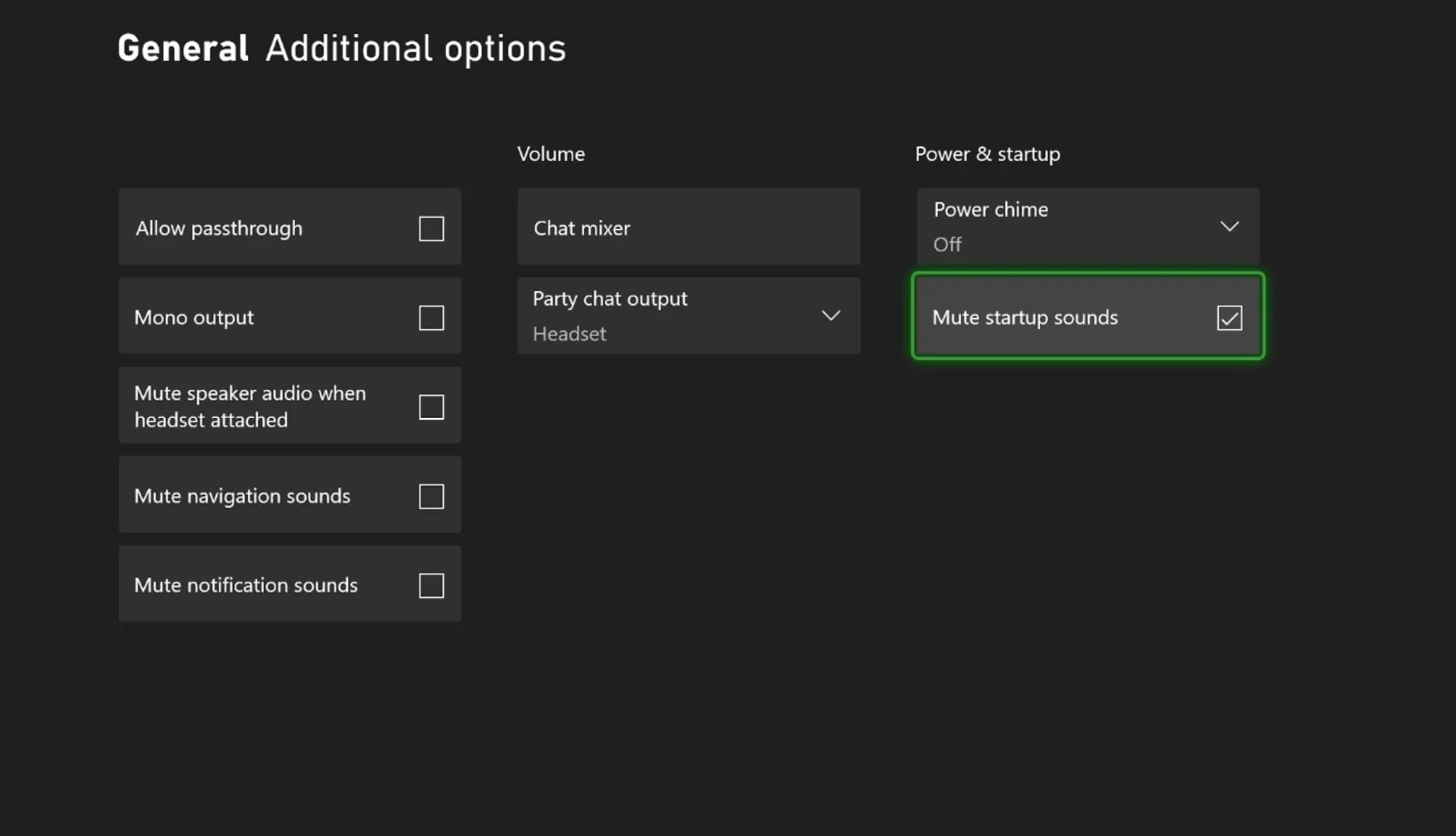Open the Chat mixer settings
1456x836 pixels.
(688, 227)
